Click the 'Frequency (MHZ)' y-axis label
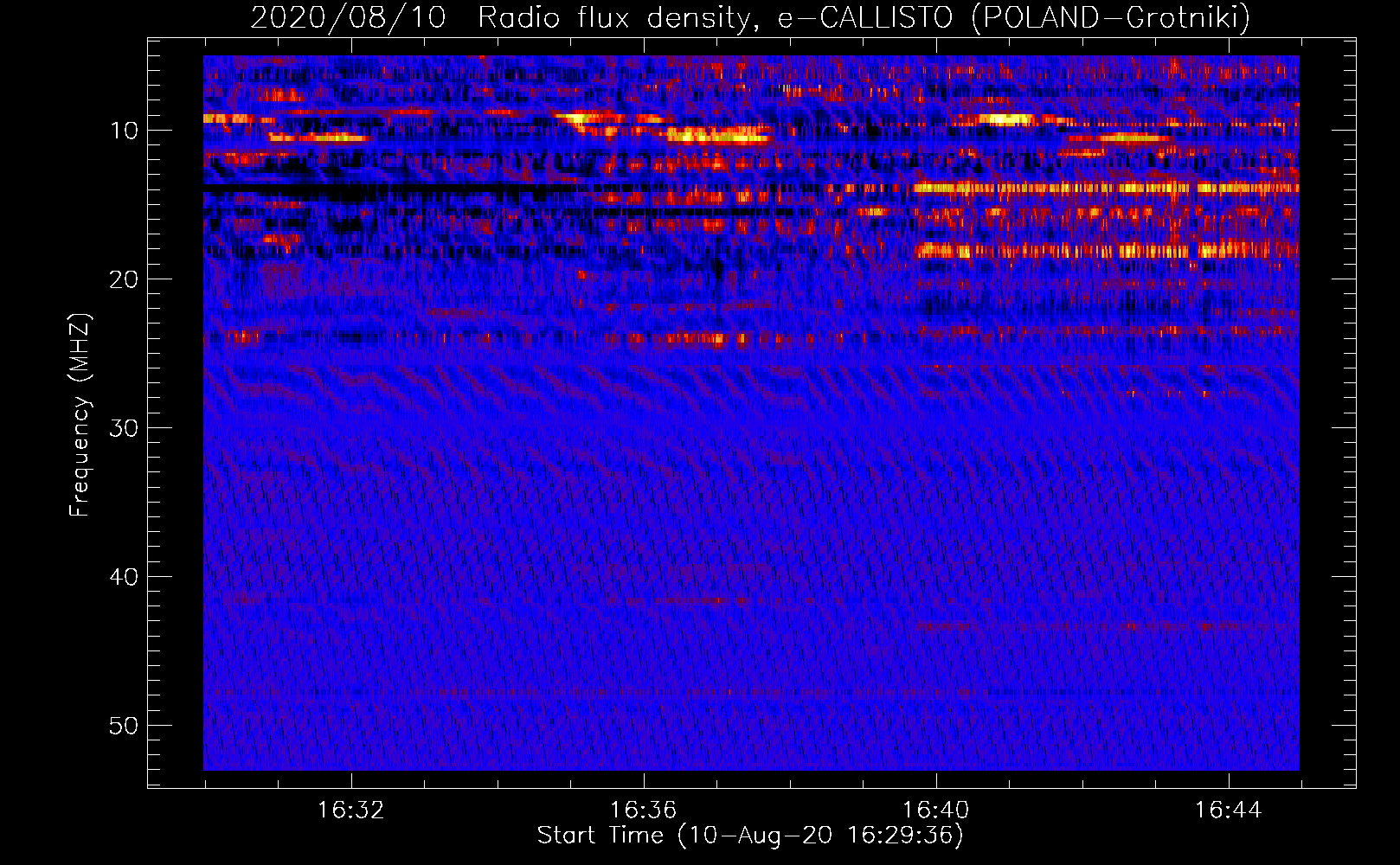The image size is (1400, 865). point(80,415)
